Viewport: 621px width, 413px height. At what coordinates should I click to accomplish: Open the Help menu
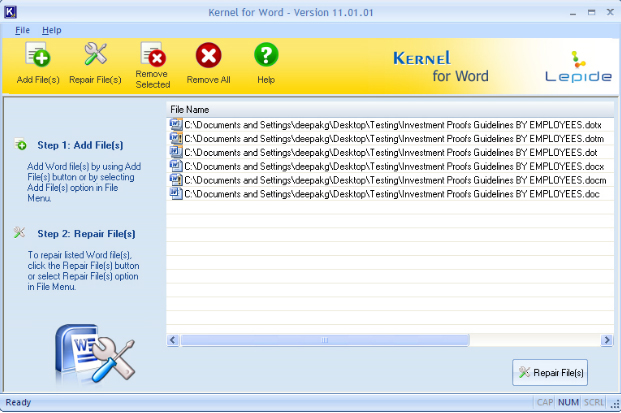click(51, 30)
